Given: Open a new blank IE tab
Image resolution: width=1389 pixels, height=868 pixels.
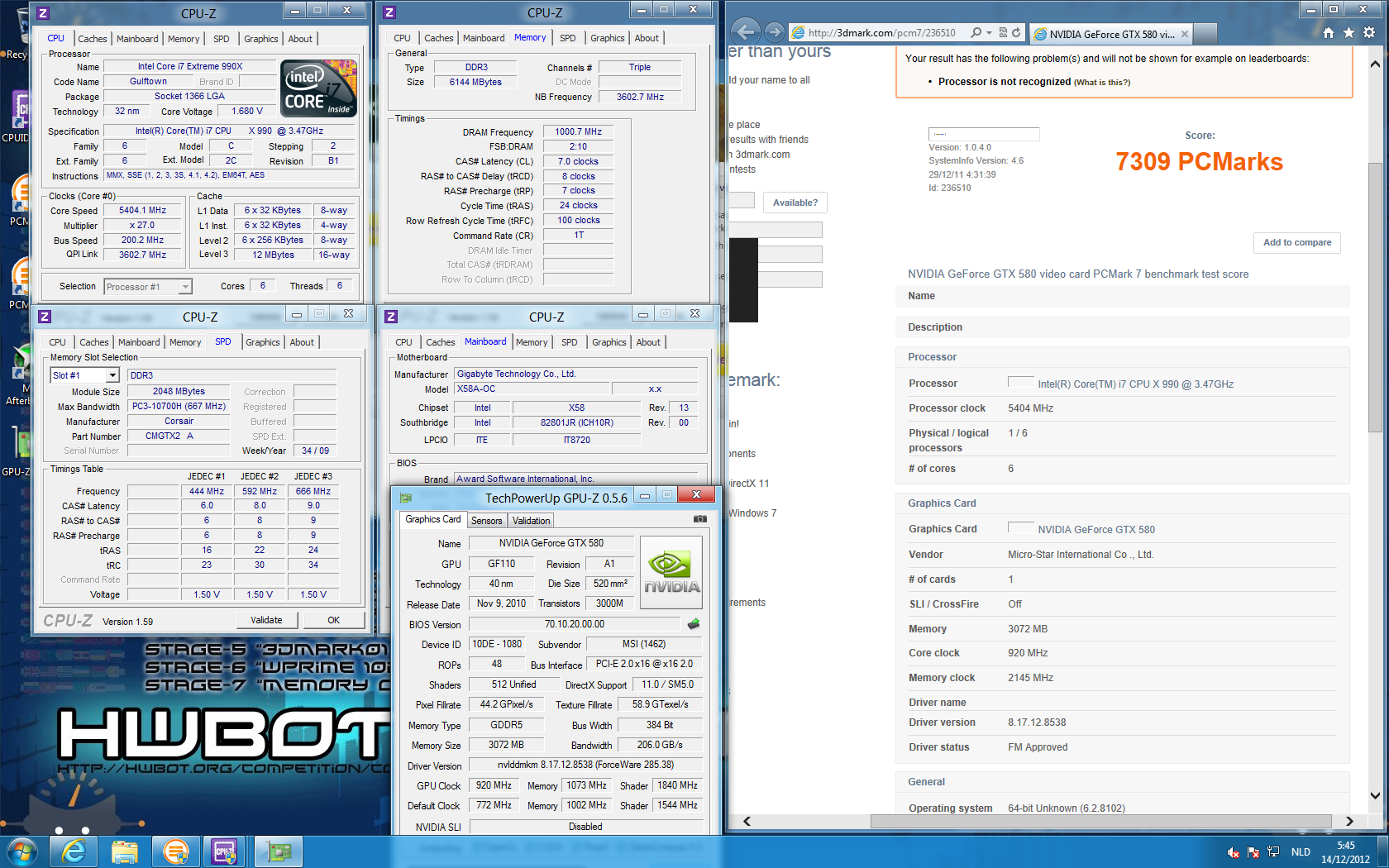Looking at the screenshot, I should [1205, 34].
